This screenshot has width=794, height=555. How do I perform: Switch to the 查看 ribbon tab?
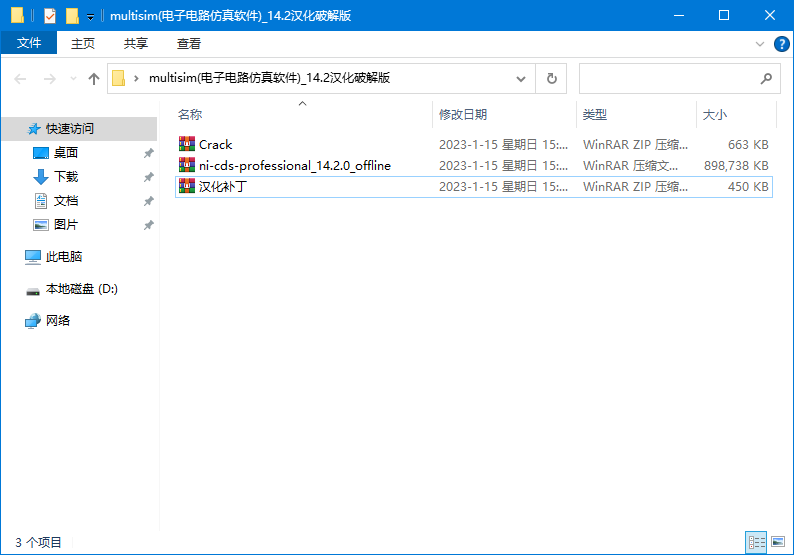coord(188,44)
